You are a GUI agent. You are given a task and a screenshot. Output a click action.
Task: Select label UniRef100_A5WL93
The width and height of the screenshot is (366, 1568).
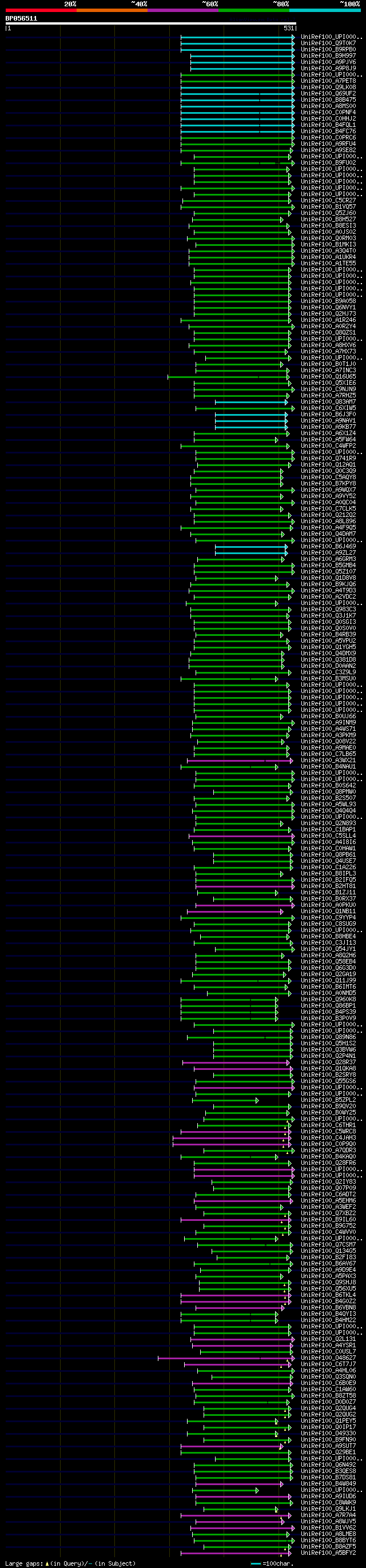(328, 805)
